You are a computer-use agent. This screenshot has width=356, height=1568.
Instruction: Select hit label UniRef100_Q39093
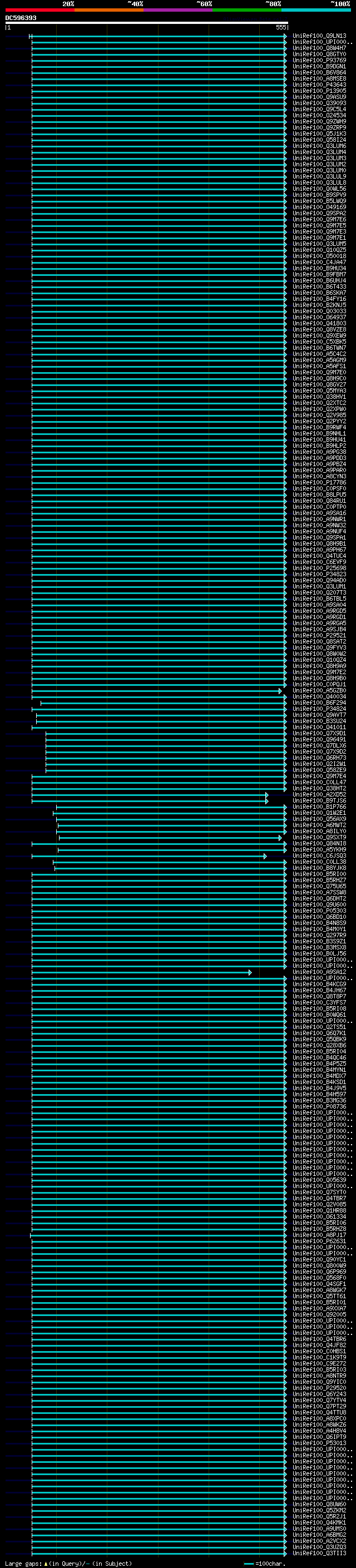319,103
